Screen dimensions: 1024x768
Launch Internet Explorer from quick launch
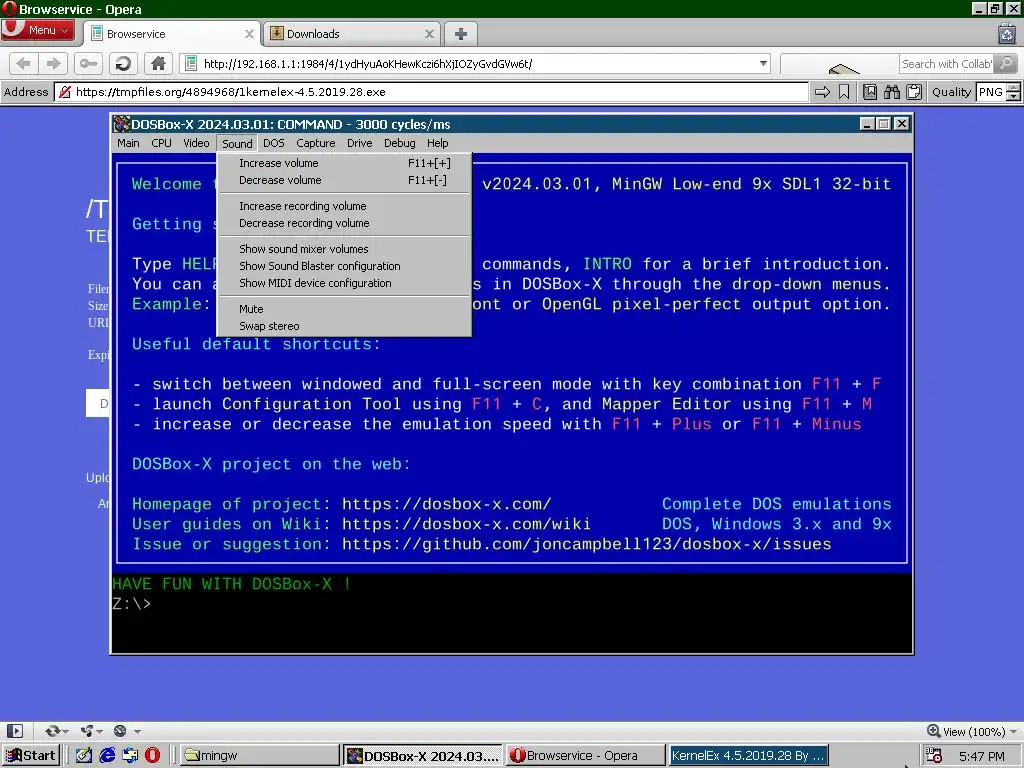107,756
